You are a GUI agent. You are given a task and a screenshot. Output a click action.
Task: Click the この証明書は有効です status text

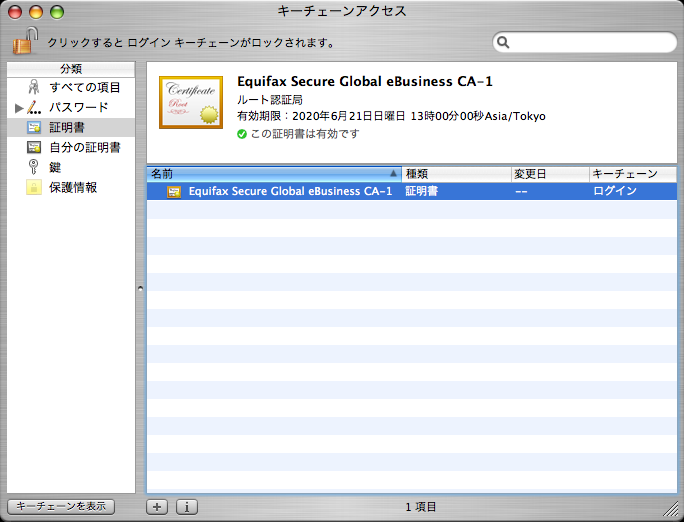point(305,134)
